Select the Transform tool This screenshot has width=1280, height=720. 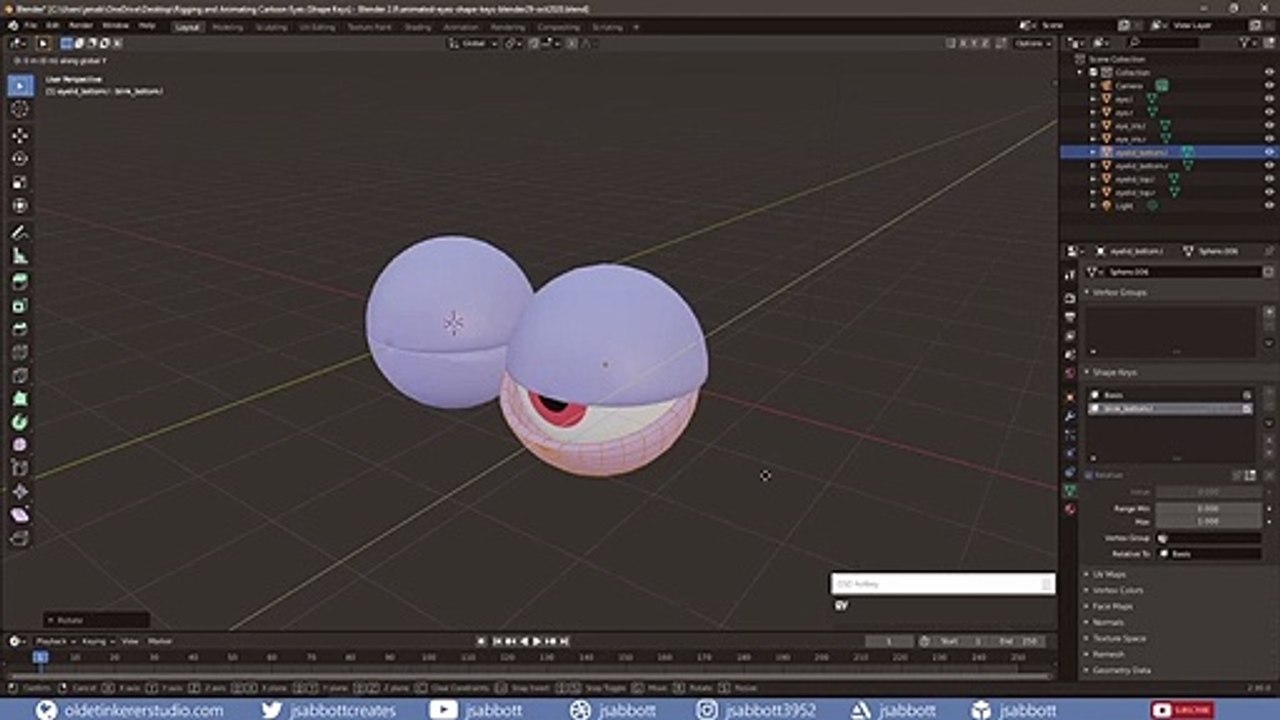coord(20,205)
